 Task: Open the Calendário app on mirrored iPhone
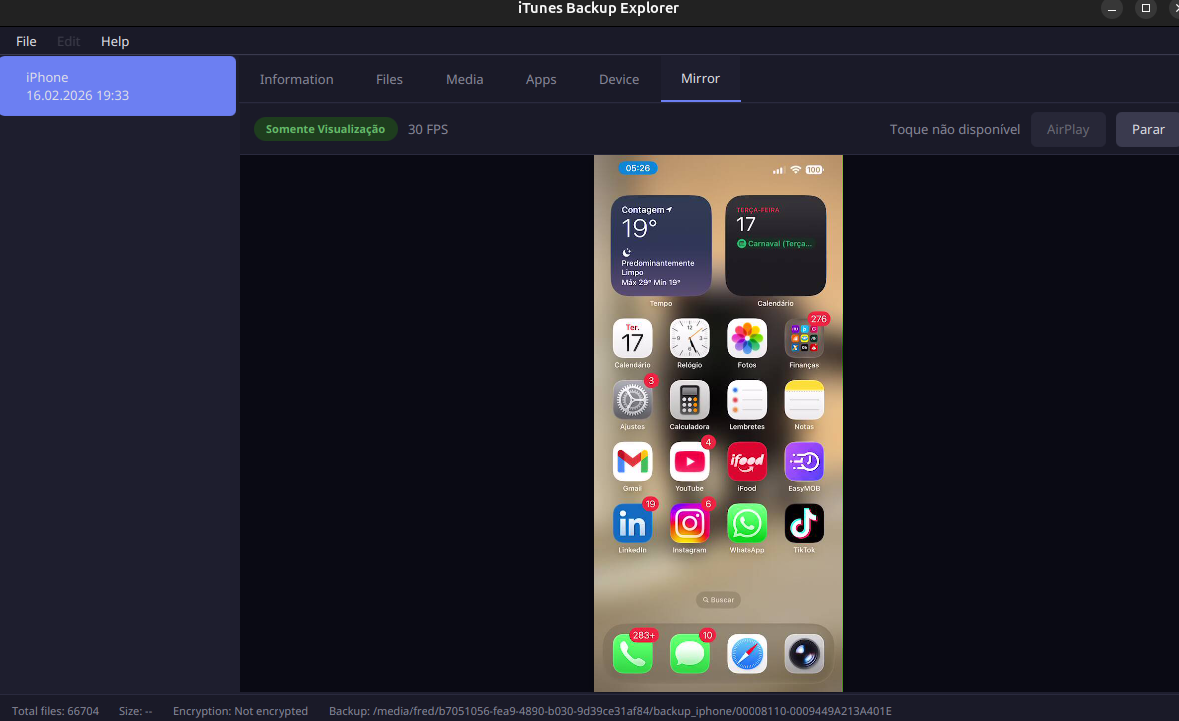point(632,338)
